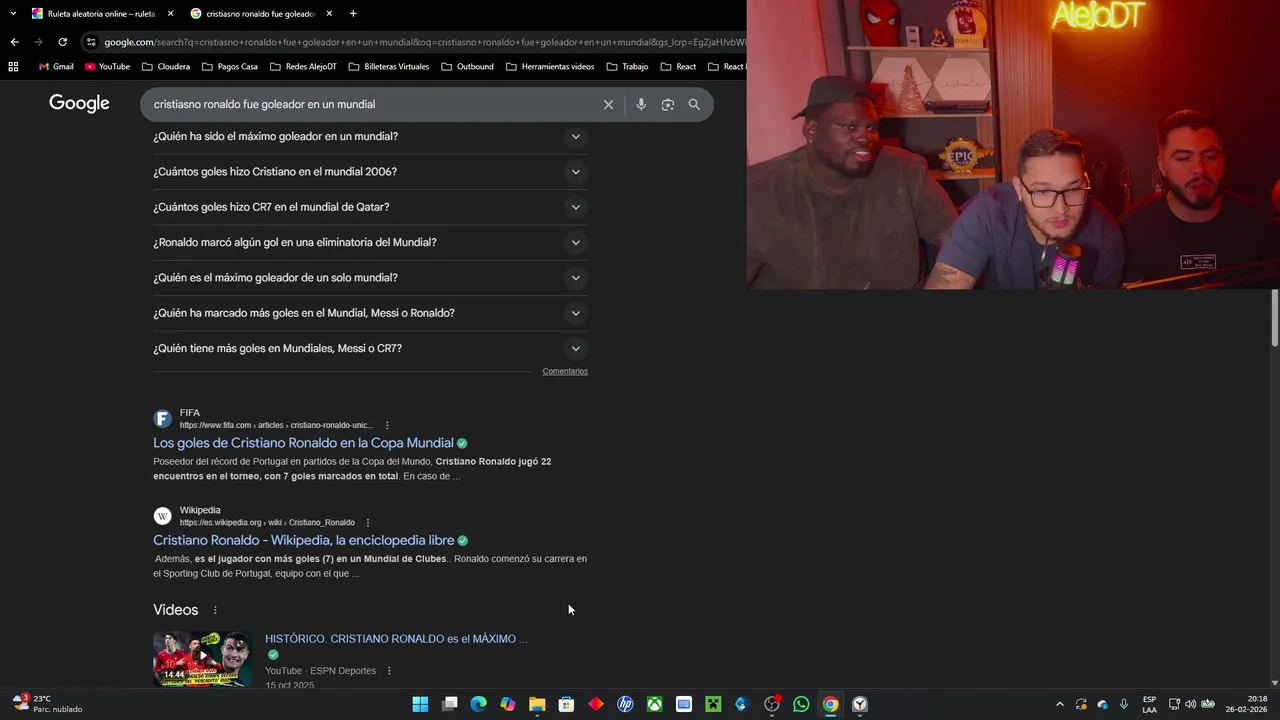Open Copilot from the taskbar

pyautogui.click(x=508, y=704)
